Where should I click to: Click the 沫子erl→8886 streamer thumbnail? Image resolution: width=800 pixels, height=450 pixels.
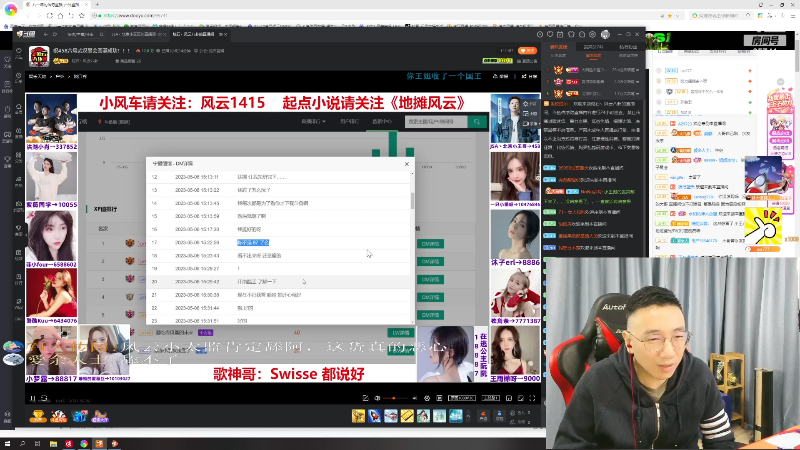515,238
